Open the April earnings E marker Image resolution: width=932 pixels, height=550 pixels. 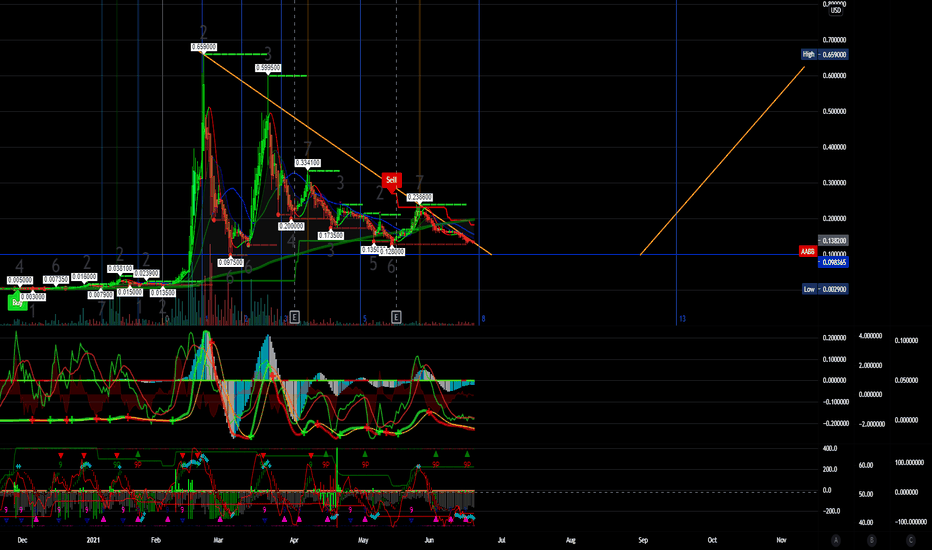click(294, 316)
